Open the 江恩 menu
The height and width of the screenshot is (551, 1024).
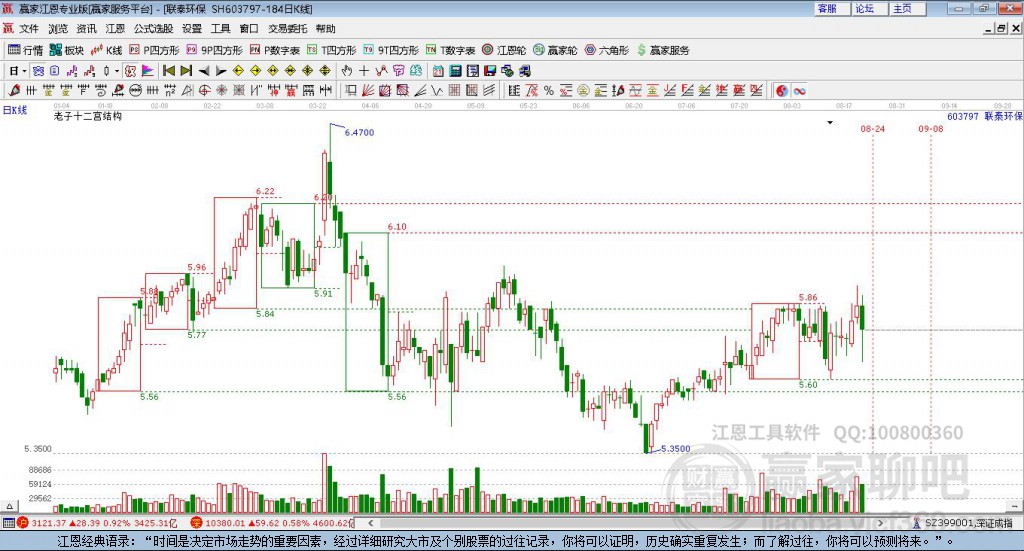(x=115, y=29)
